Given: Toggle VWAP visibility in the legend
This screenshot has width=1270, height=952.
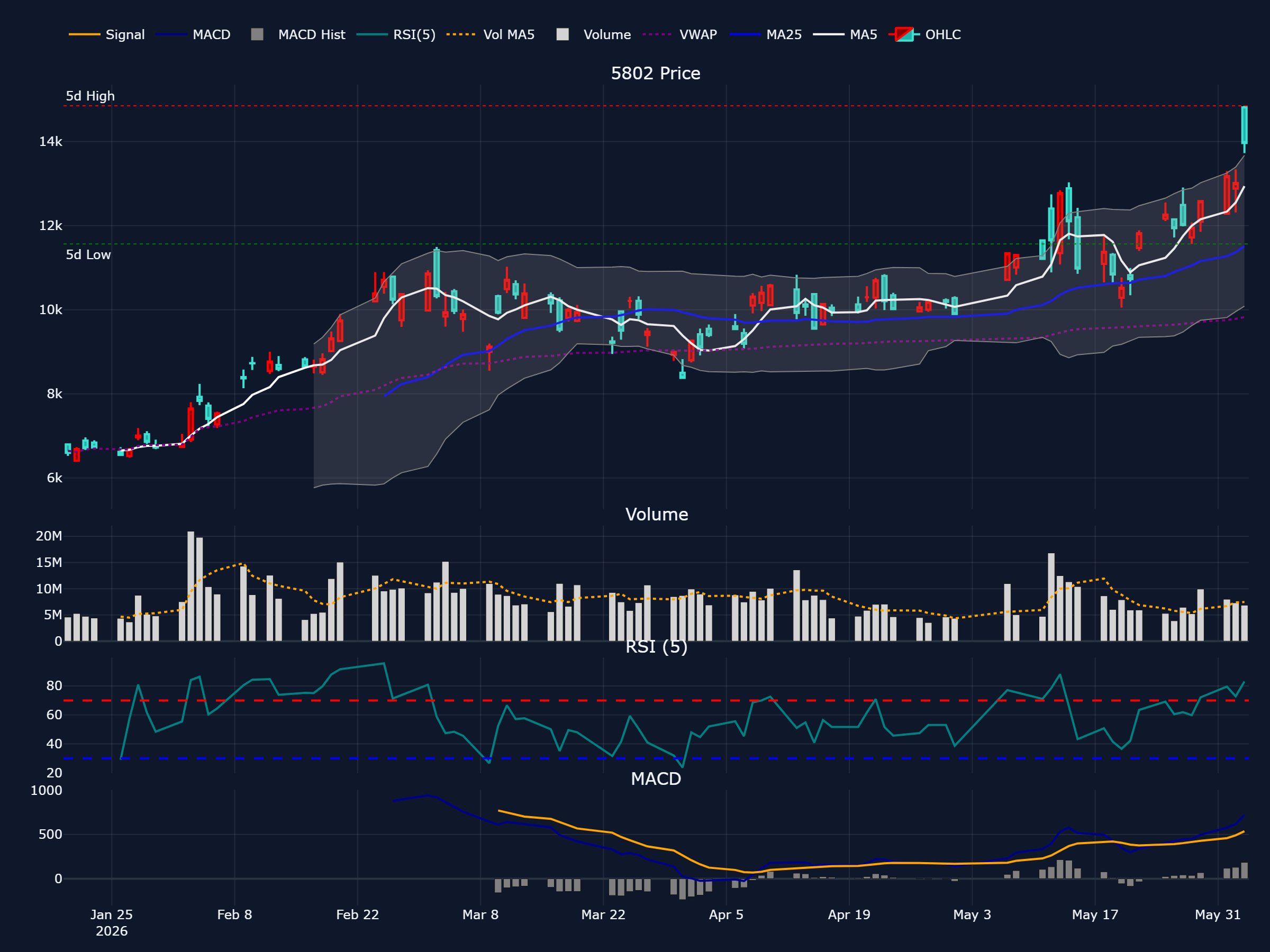Looking at the screenshot, I should tap(680, 34).
